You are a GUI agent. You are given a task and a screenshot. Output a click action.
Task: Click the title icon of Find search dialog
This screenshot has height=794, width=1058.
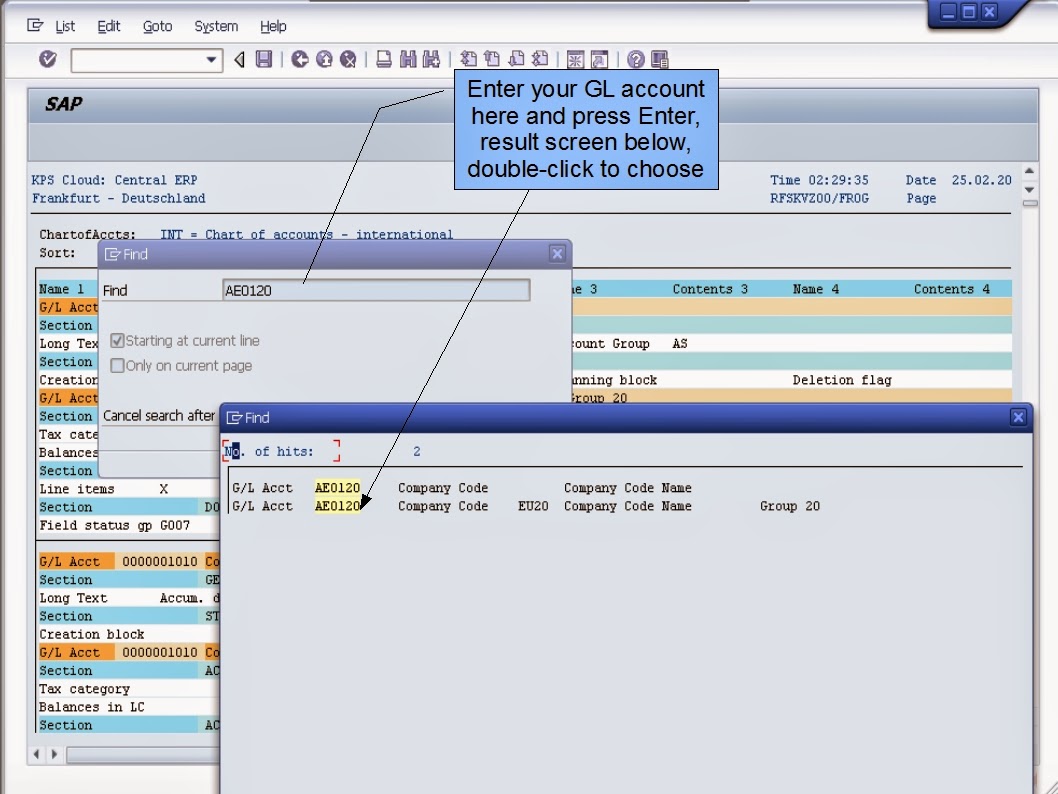pos(113,254)
